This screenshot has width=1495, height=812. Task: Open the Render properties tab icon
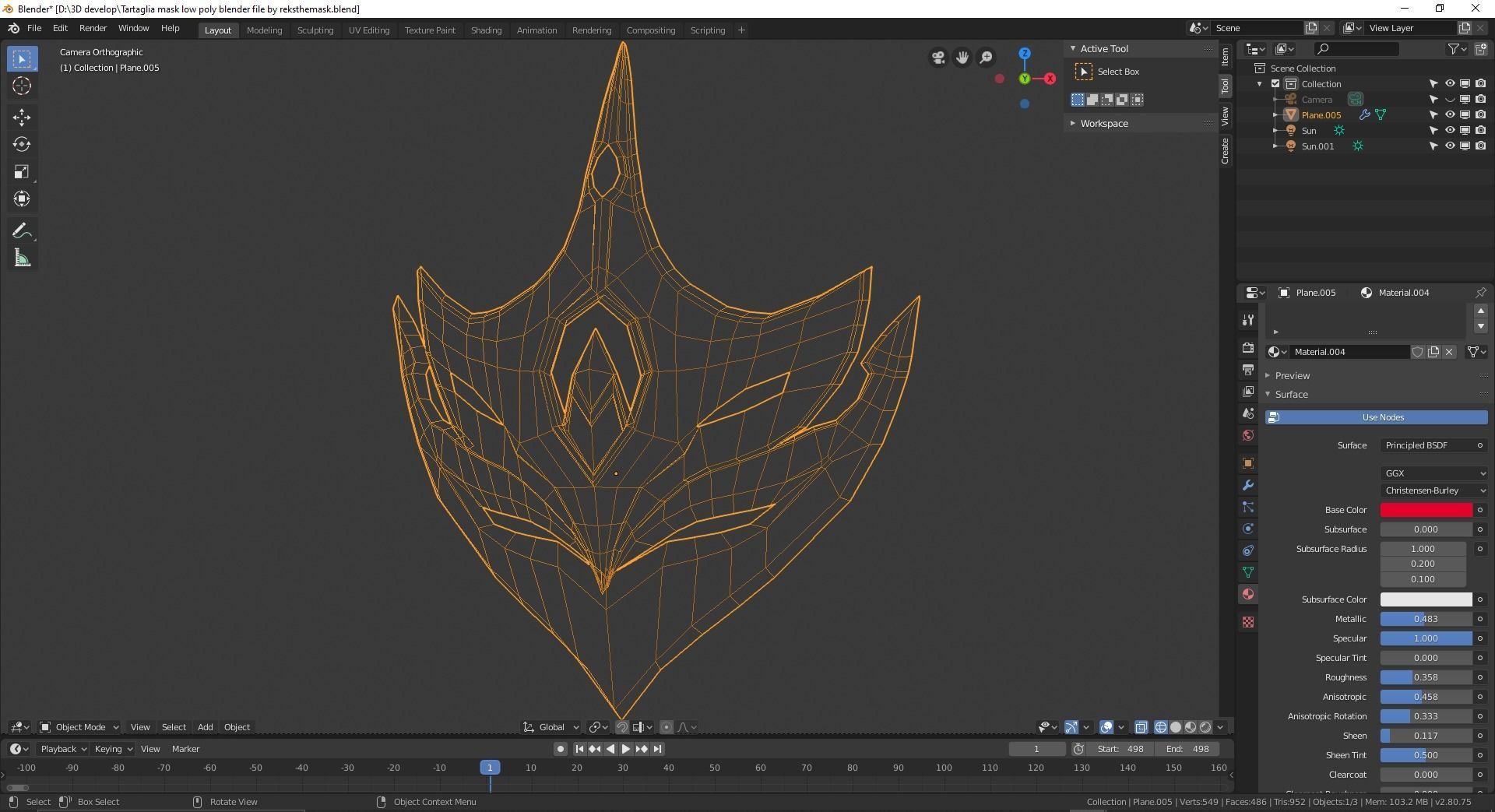(1248, 348)
